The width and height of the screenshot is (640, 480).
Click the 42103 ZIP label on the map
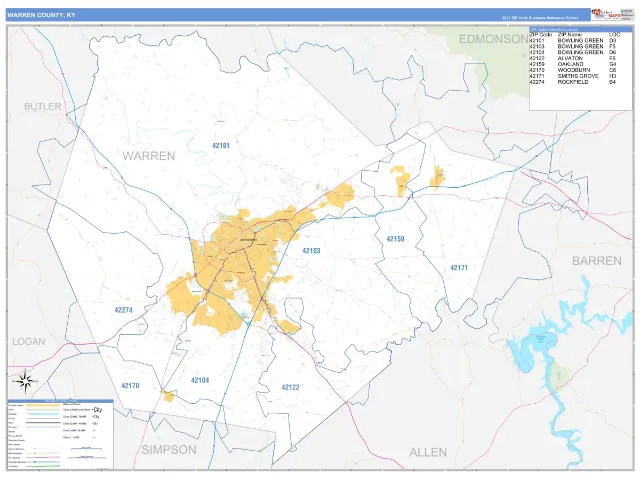(x=311, y=251)
